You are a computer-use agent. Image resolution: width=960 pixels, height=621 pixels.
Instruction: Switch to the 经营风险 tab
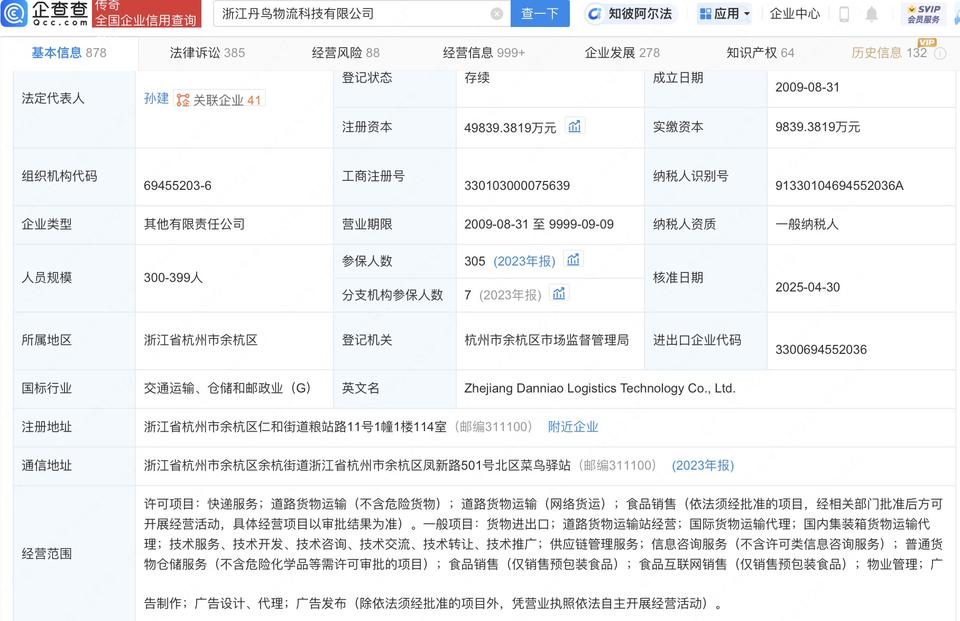pos(345,53)
